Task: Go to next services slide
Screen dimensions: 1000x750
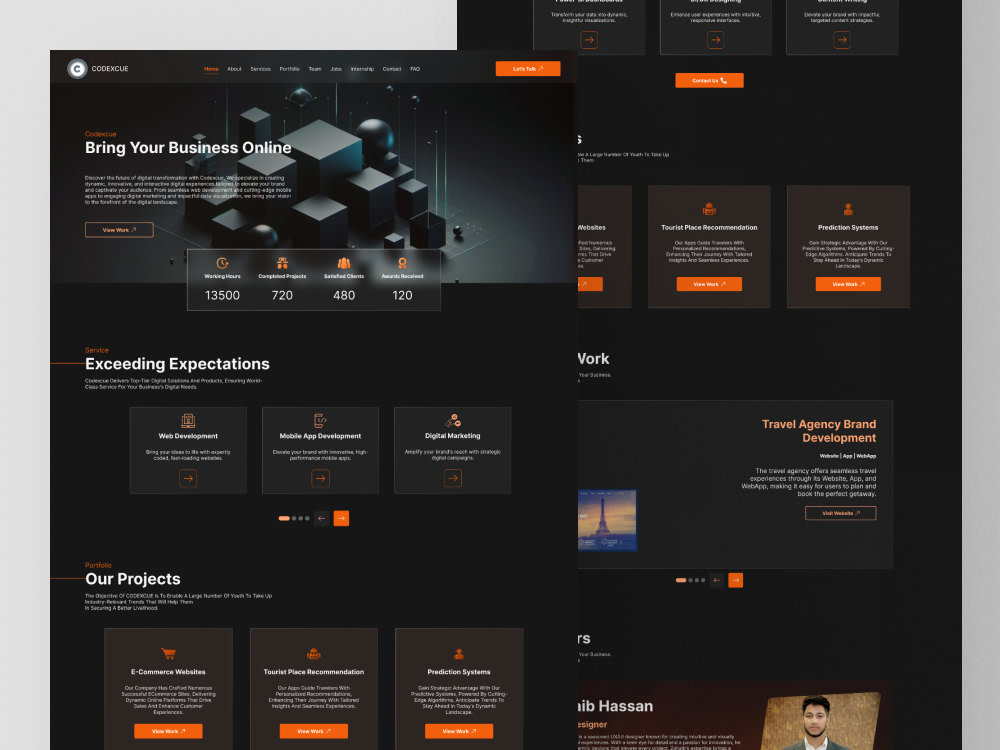Action: click(x=341, y=518)
